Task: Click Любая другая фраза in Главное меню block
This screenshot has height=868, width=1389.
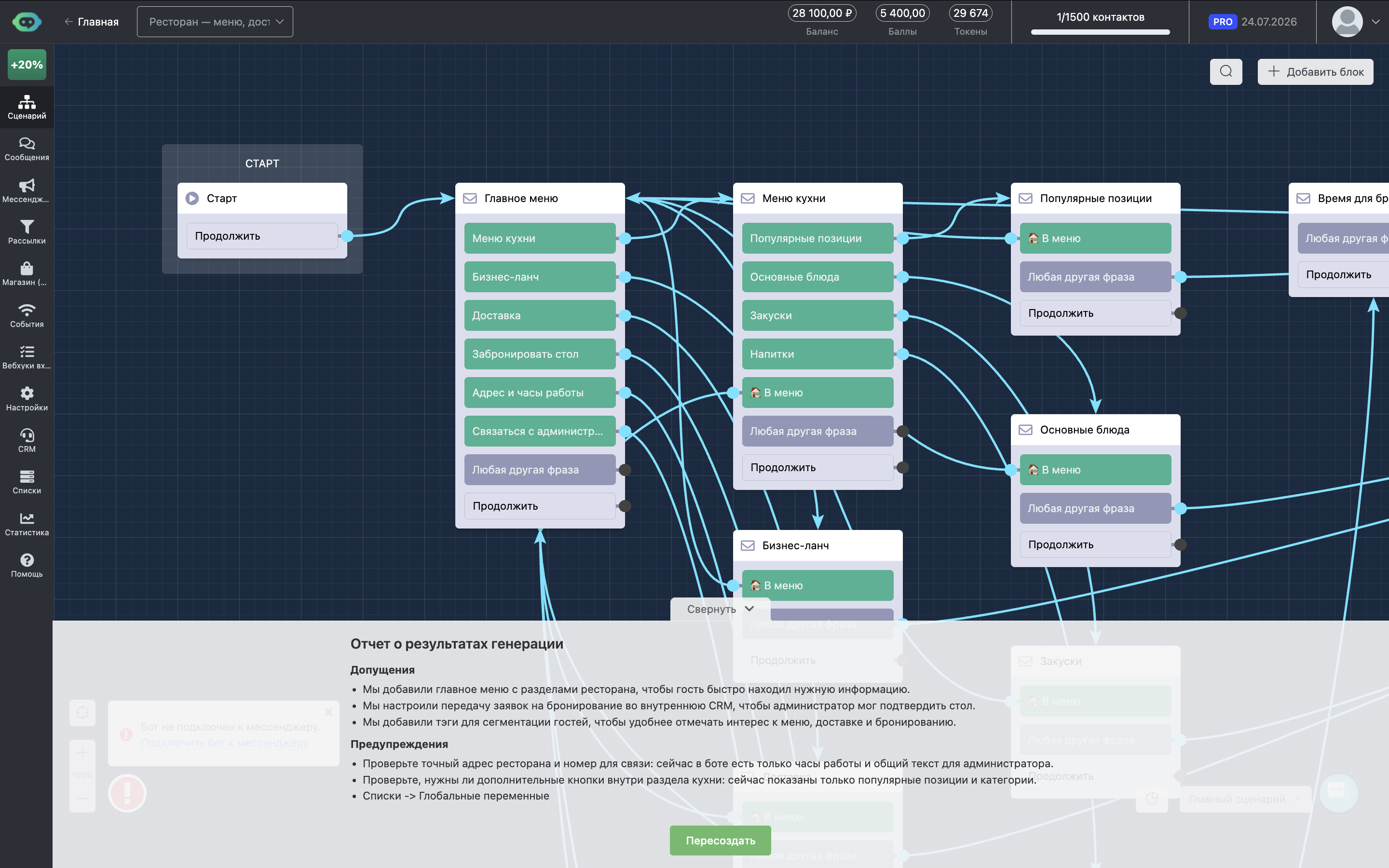Action: [x=540, y=470]
